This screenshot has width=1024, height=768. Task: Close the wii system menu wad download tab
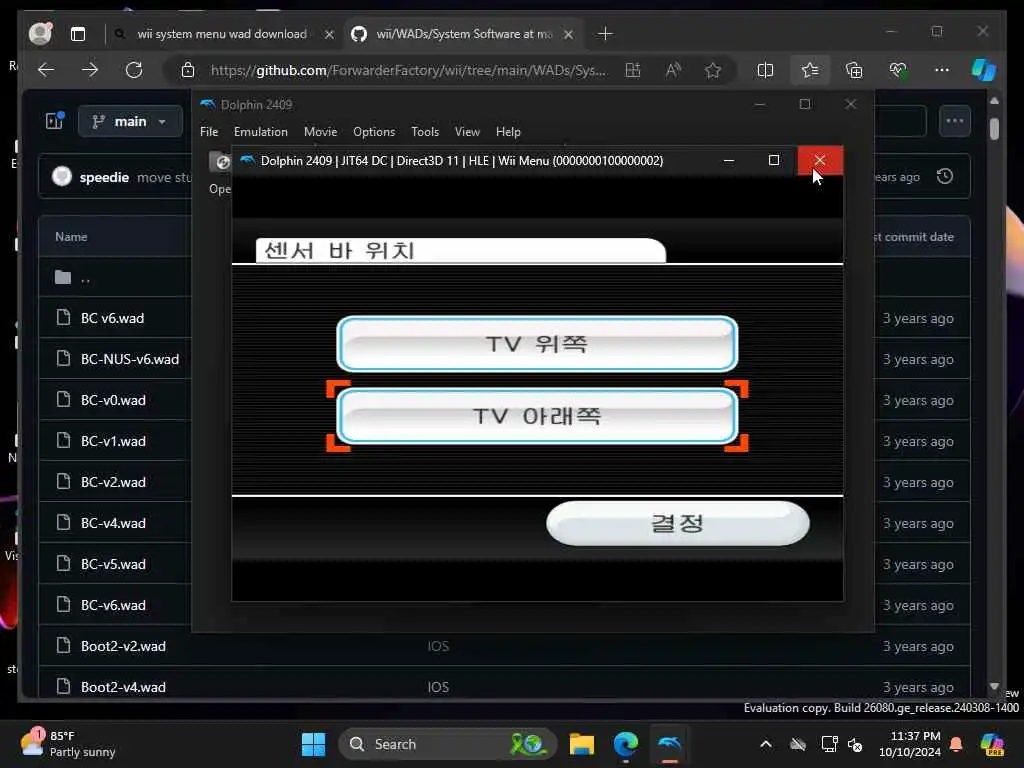[330, 35]
